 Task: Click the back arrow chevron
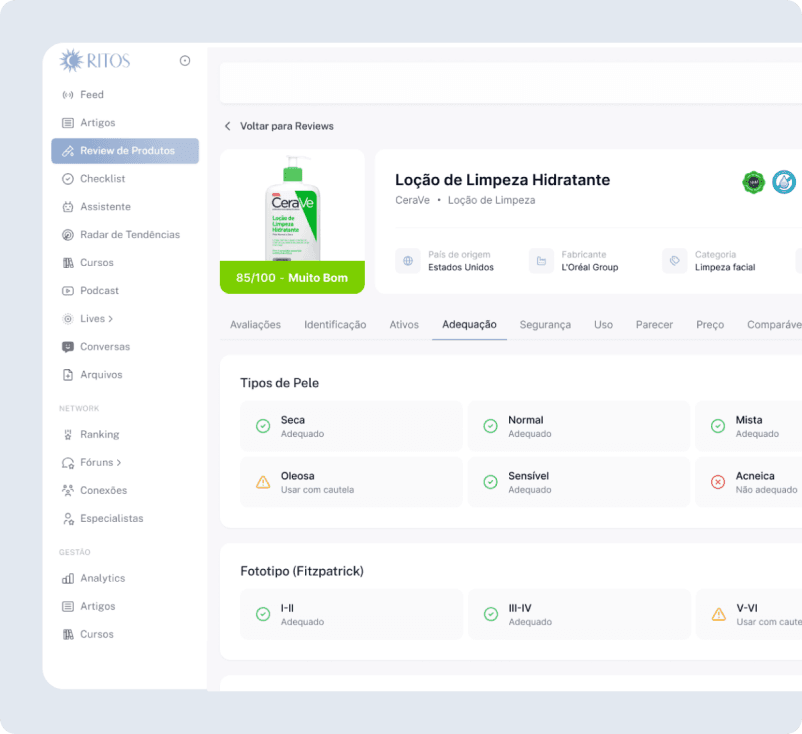point(228,126)
